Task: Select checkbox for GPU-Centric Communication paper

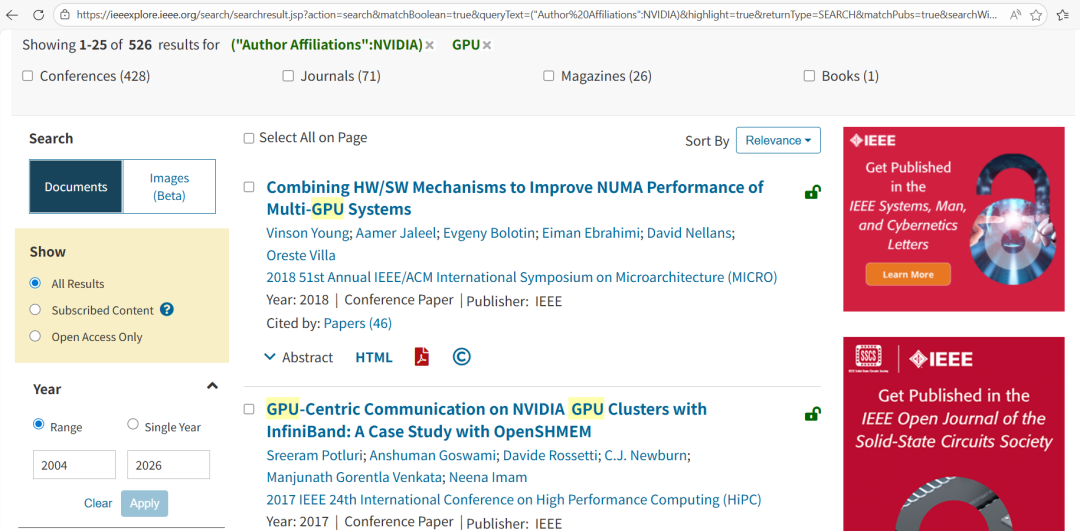Action: (x=249, y=409)
